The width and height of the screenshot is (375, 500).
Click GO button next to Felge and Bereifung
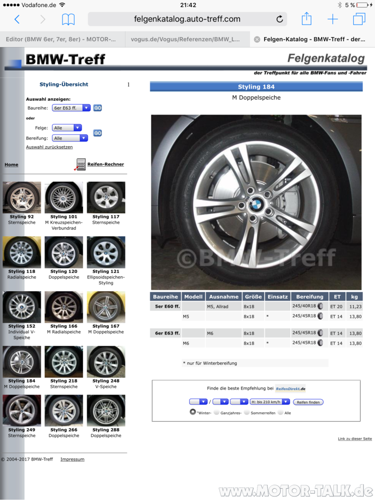pyautogui.click(x=97, y=133)
